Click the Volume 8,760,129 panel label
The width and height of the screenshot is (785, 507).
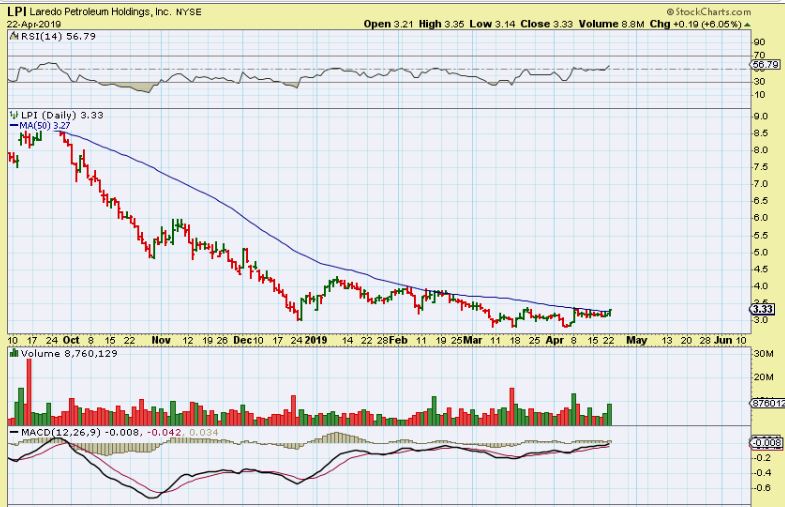pos(69,353)
